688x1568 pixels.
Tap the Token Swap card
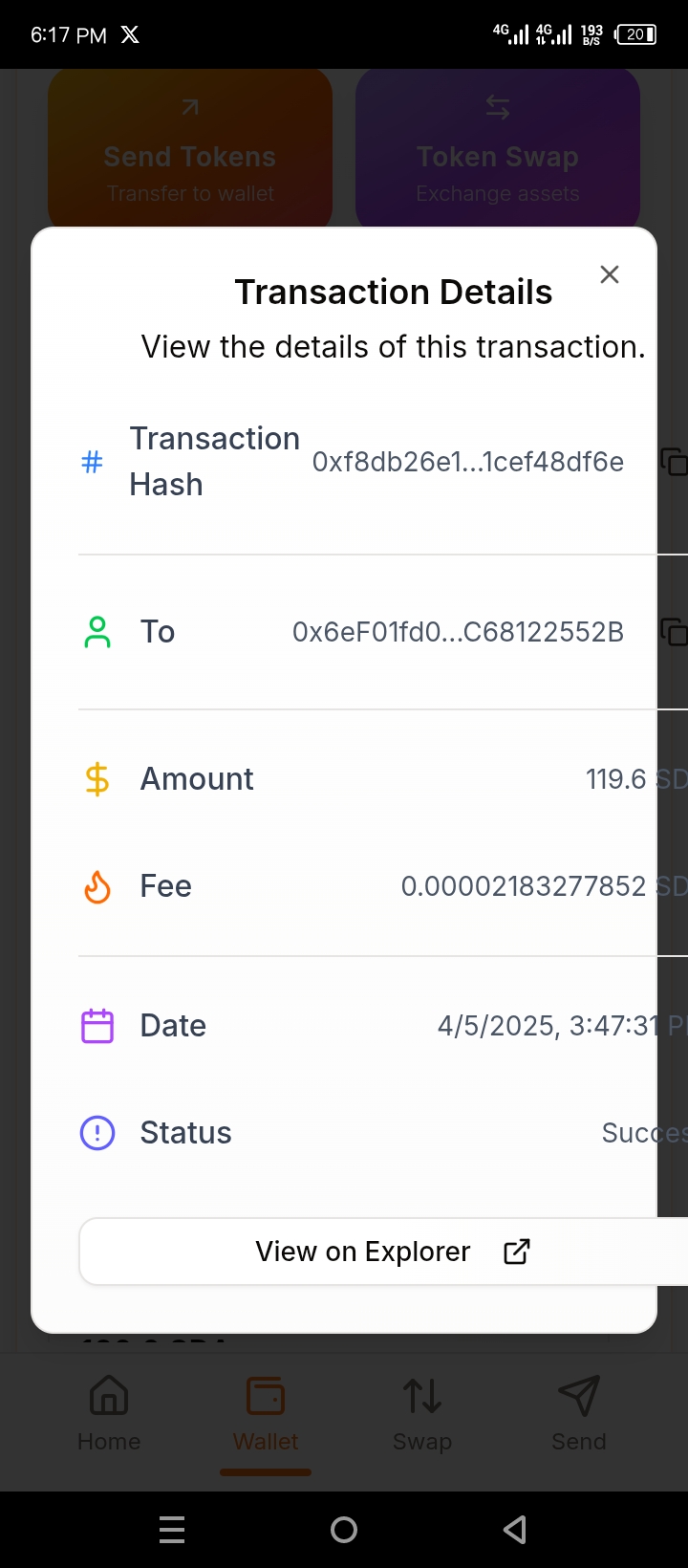(498, 153)
